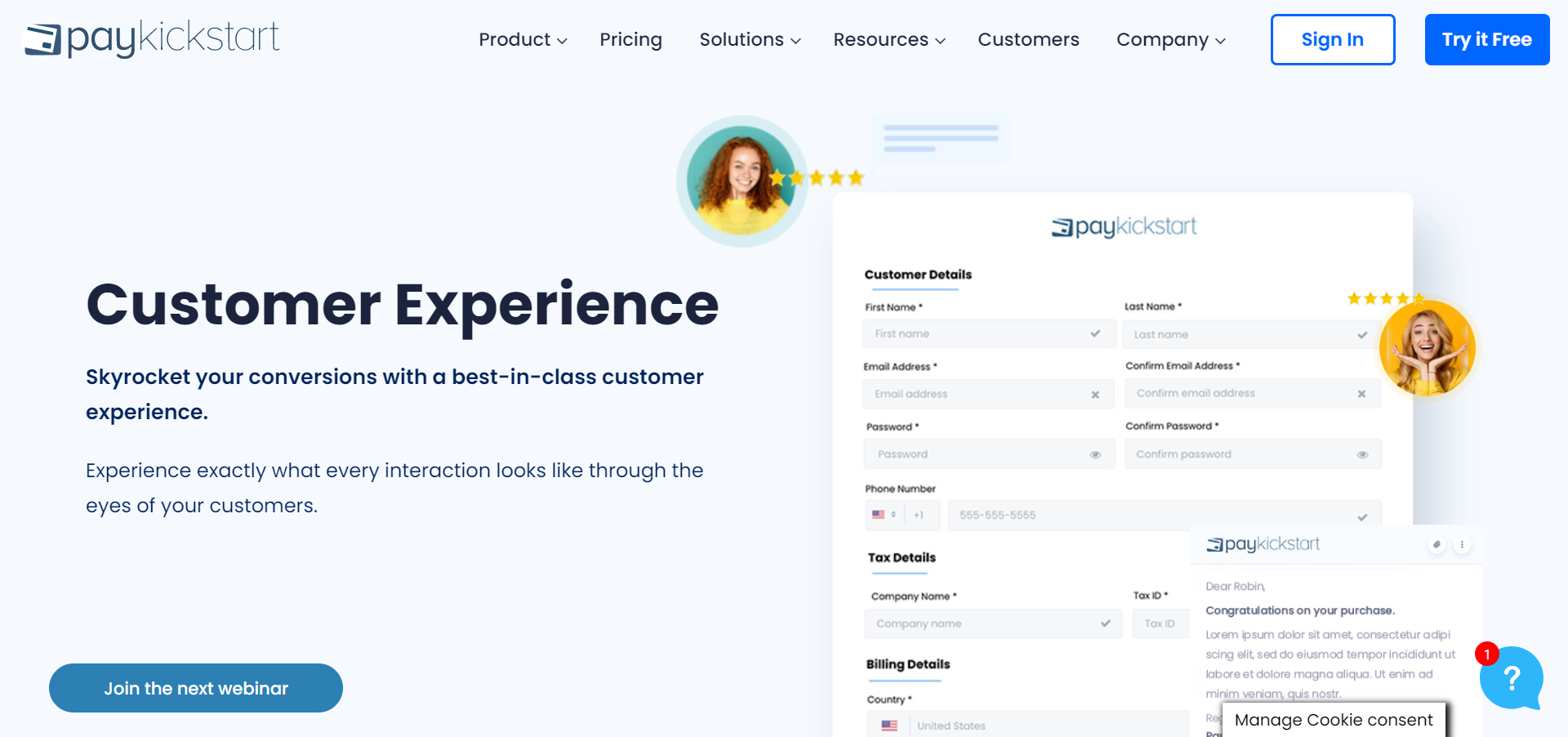This screenshot has width=1568, height=737.
Task: Click the Try it Free button
Action: [1487, 39]
